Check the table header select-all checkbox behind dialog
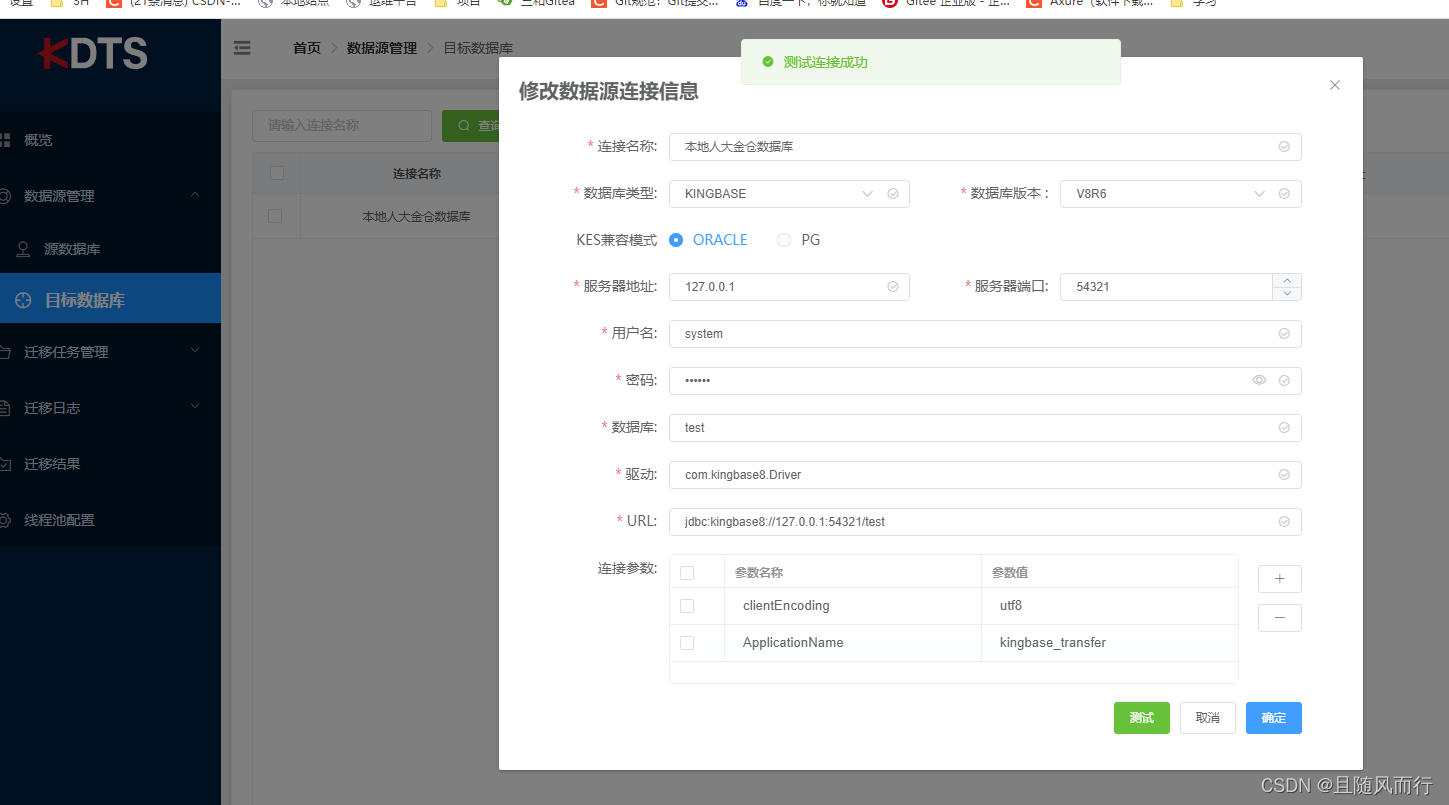 coord(277,173)
